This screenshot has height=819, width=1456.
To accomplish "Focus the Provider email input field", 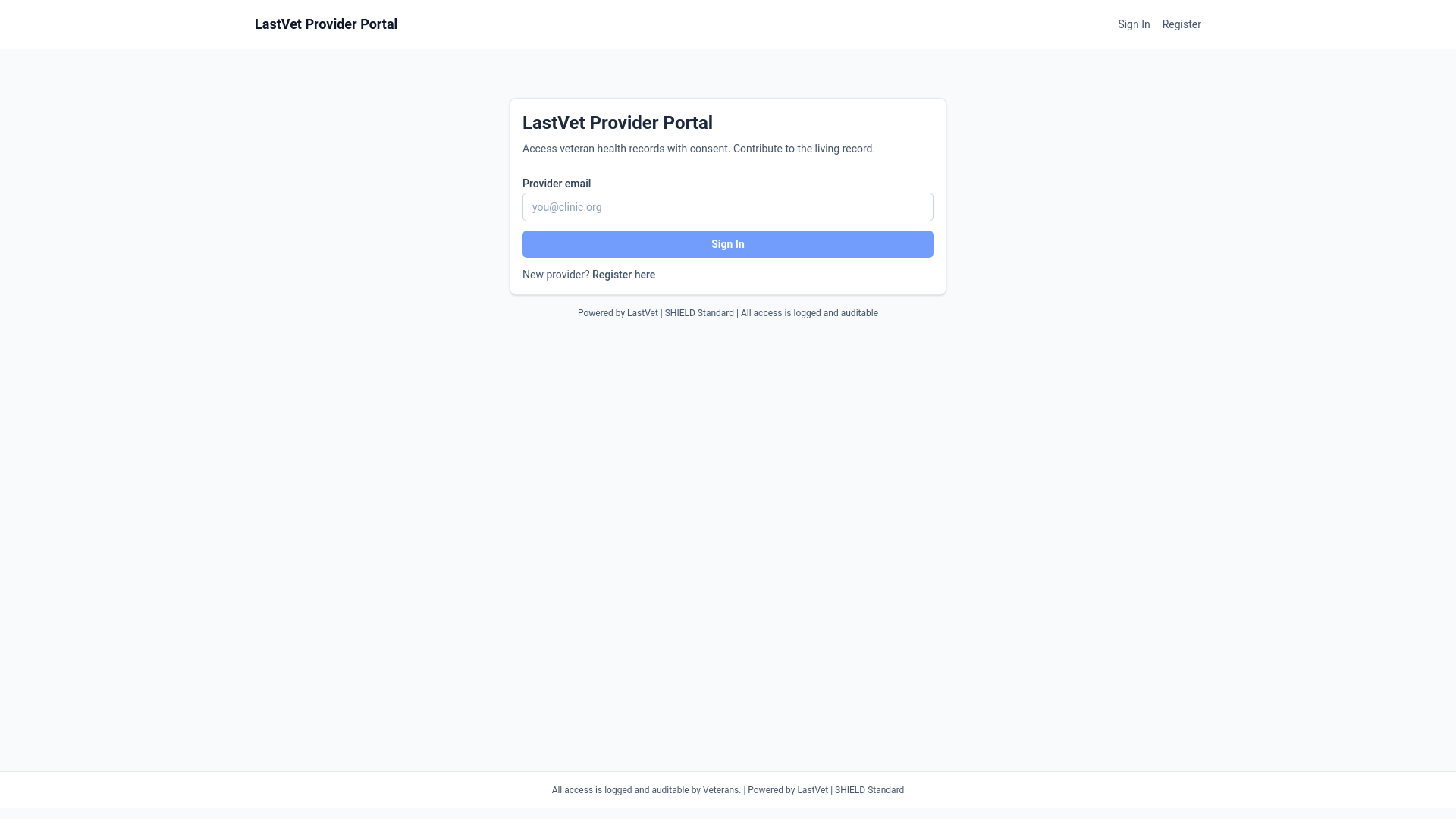I will click(728, 207).
